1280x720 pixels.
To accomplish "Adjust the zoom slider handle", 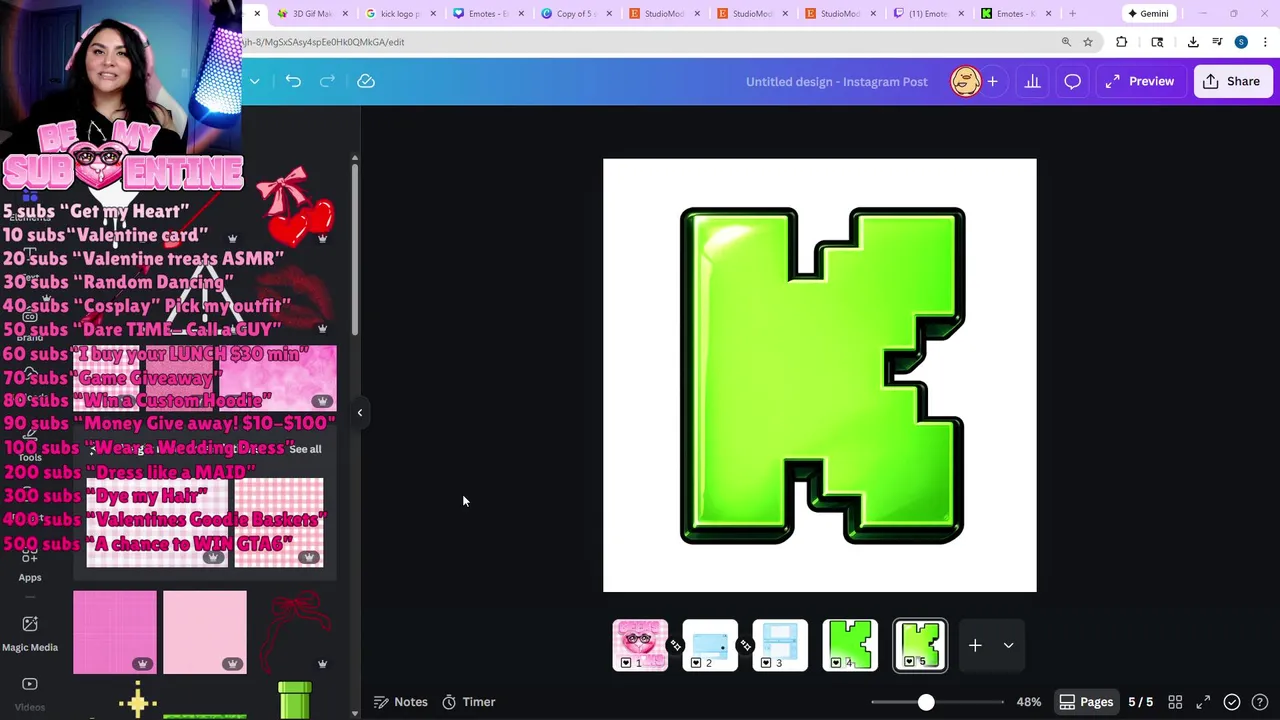I will 926,702.
